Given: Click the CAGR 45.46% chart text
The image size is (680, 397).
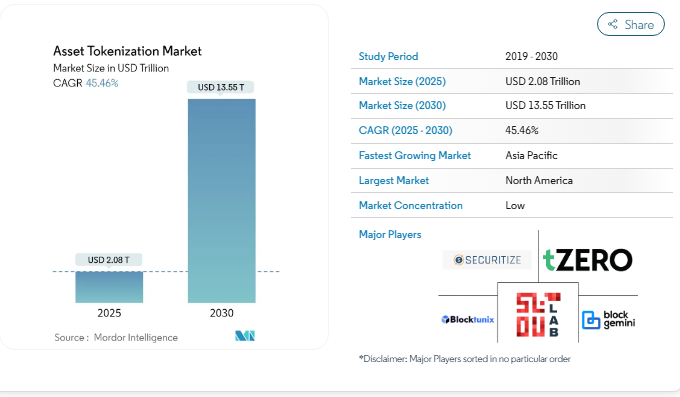Looking at the screenshot, I should [85, 83].
